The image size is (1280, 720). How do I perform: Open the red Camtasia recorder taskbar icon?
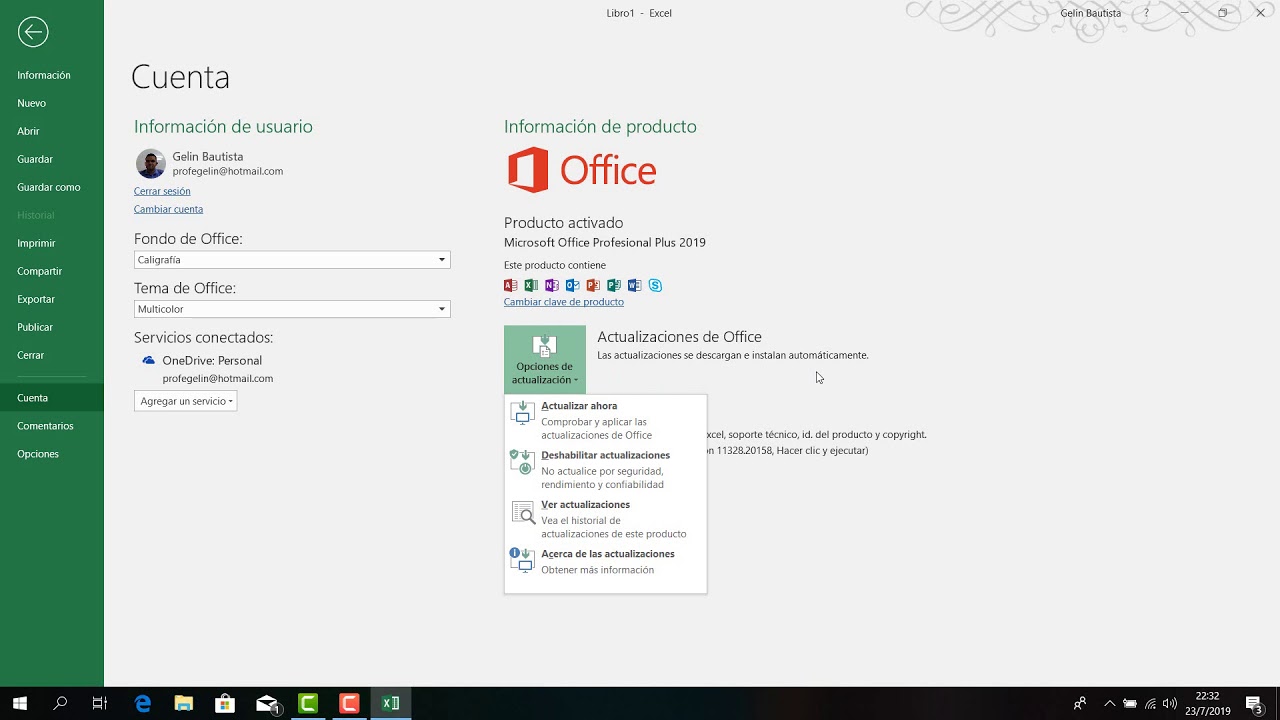coord(349,703)
